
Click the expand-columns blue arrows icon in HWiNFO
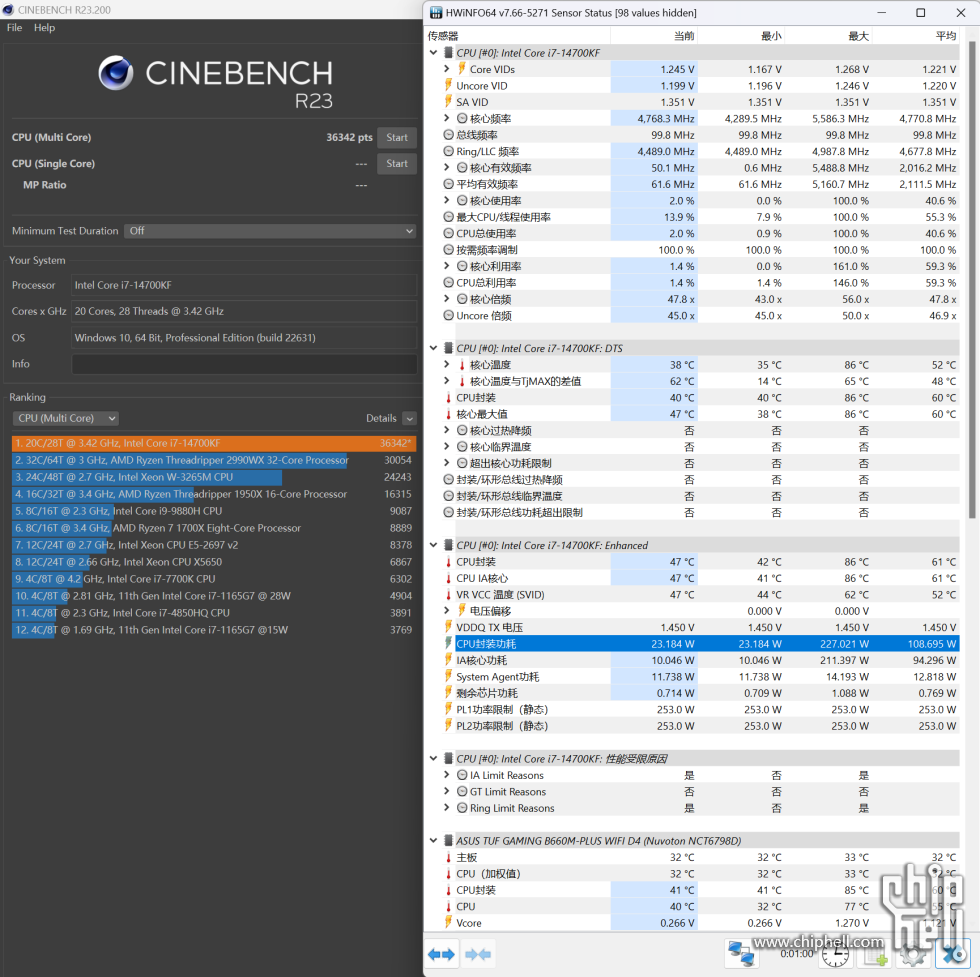[x=441, y=954]
